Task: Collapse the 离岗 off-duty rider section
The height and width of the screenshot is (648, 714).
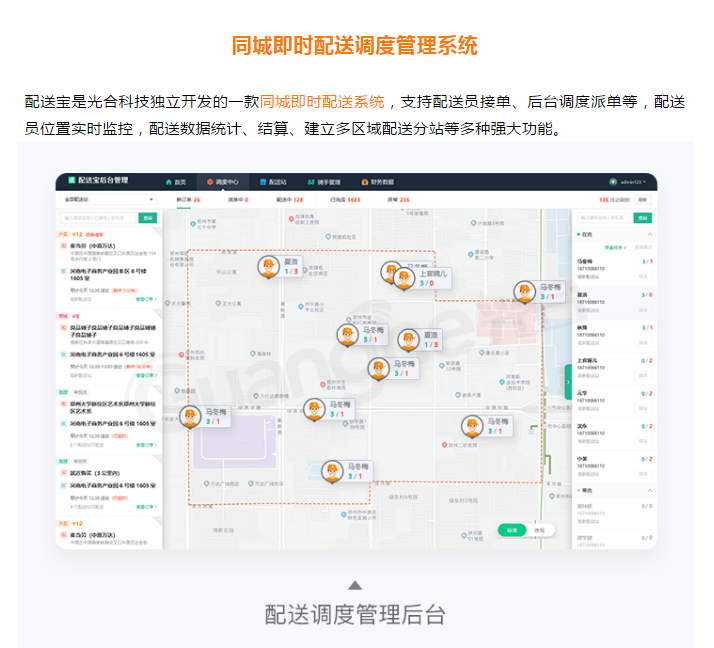Action: click(650, 490)
